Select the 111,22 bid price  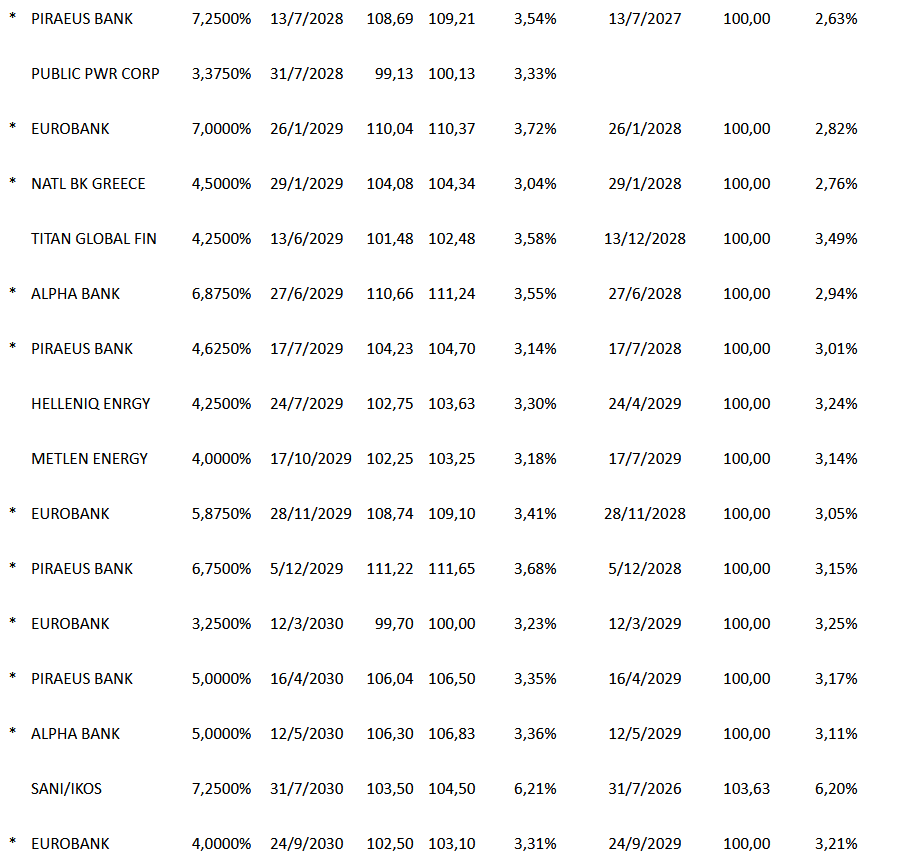point(390,569)
